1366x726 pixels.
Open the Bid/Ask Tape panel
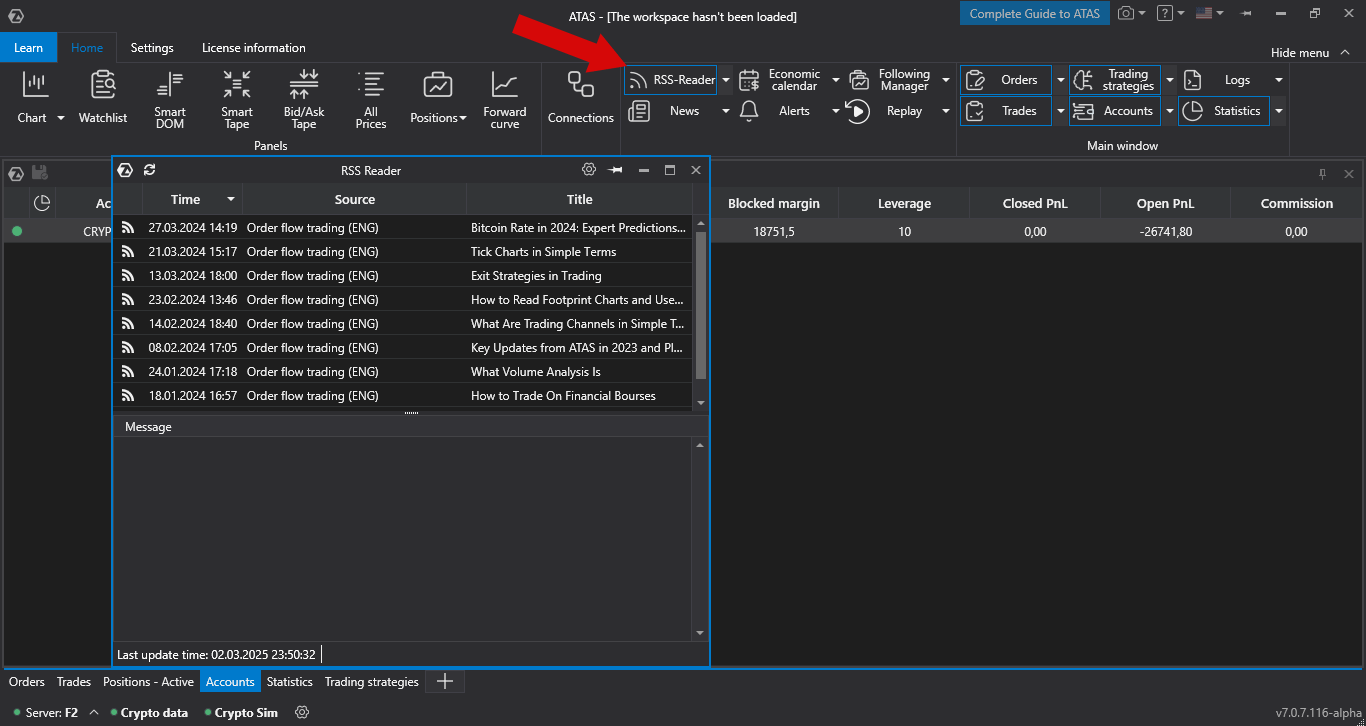304,99
